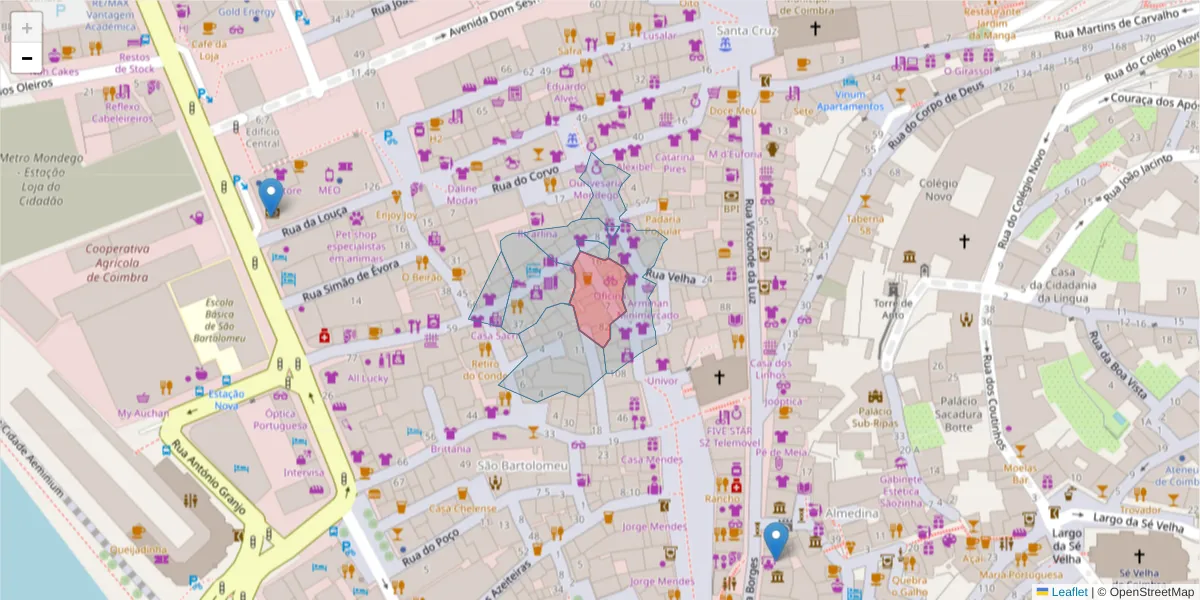
Task: Click the cutlery icon near O Beirão
Action: point(421,262)
